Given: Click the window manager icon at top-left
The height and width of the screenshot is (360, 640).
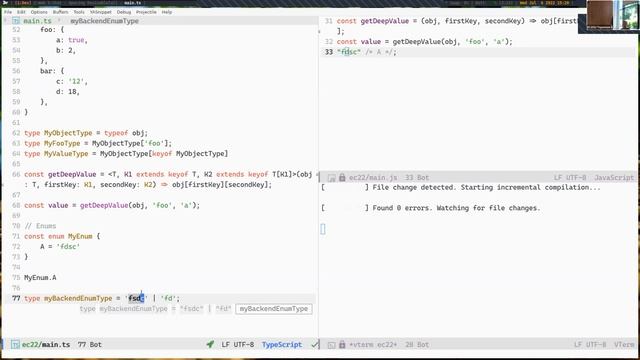Looking at the screenshot, I should (x=5, y=3).
